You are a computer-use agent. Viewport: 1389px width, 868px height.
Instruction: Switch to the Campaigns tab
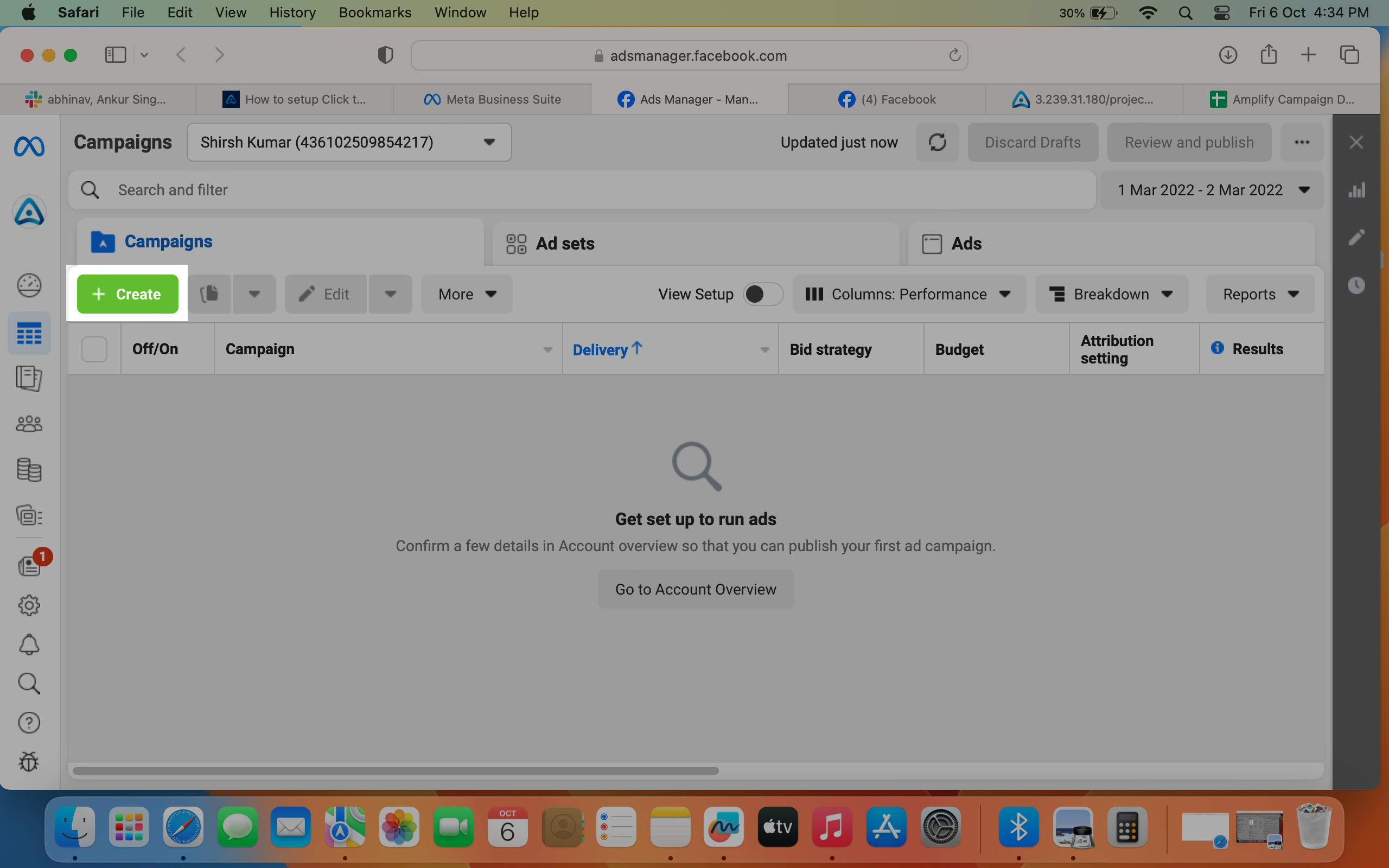coord(280,242)
